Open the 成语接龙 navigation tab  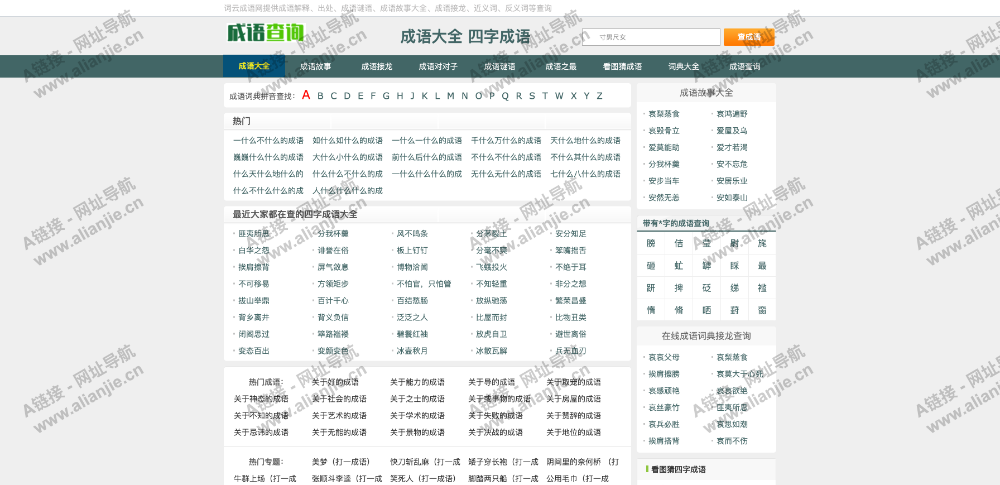tap(376, 66)
